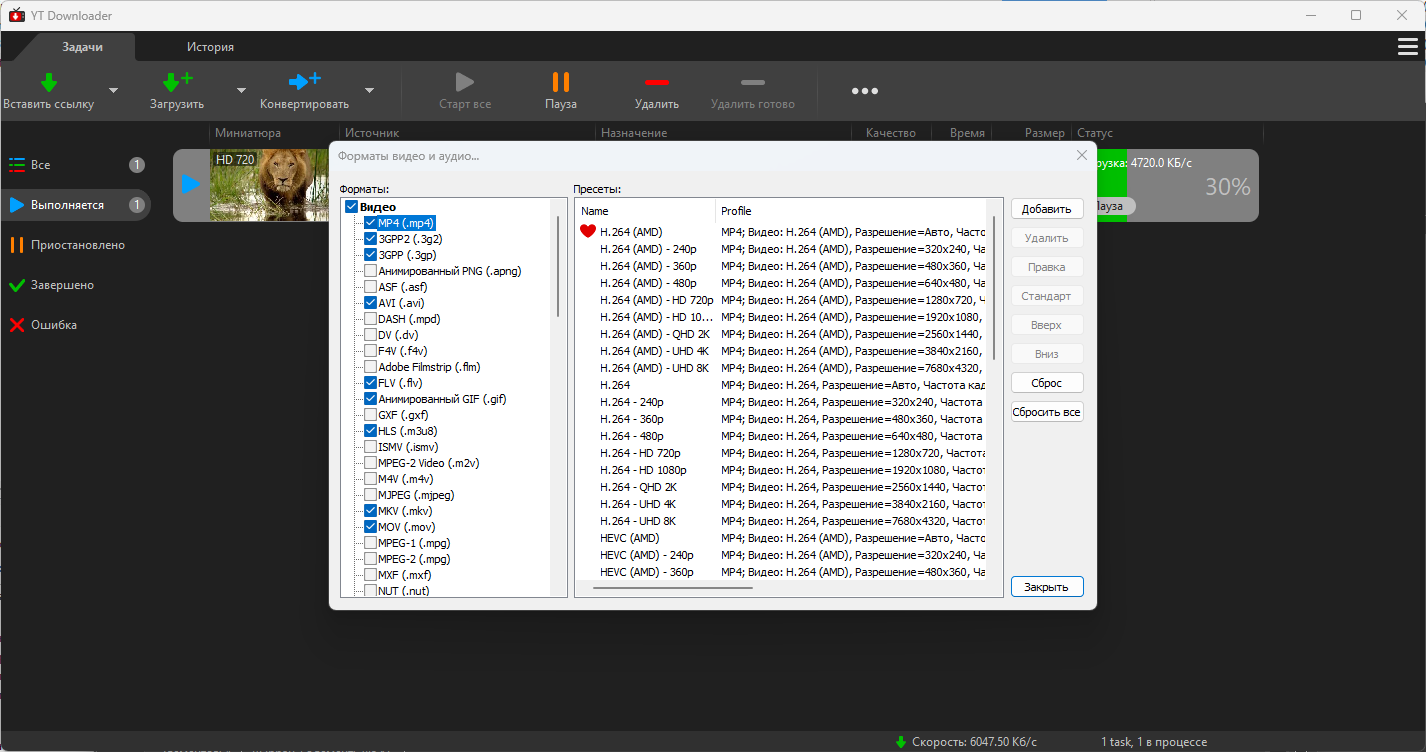Close the Форматы видео и аудио dialog with X
Viewport: 1426px width, 752px height.
pyautogui.click(x=1081, y=155)
